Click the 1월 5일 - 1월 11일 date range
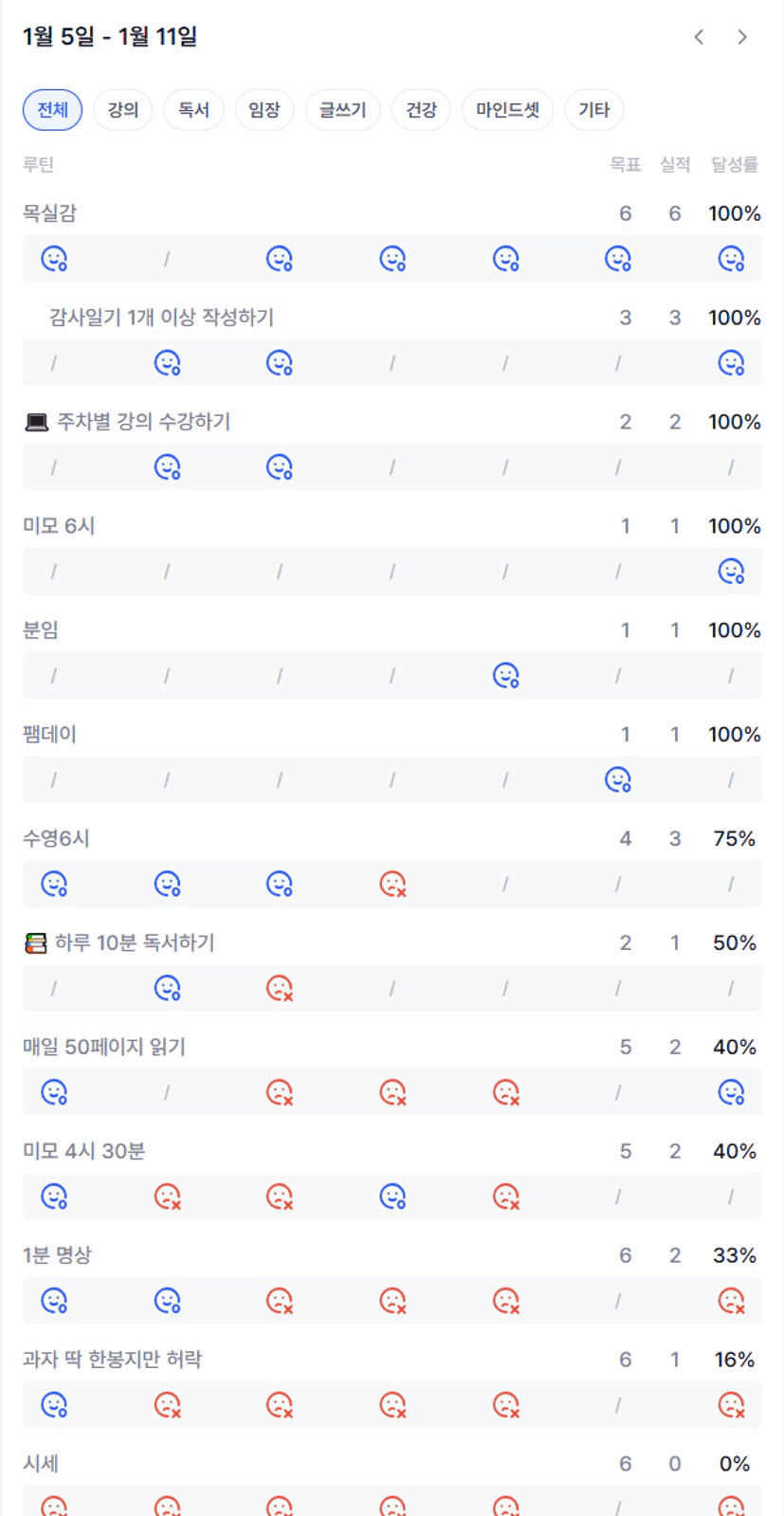The image size is (784, 1516). pos(110,37)
